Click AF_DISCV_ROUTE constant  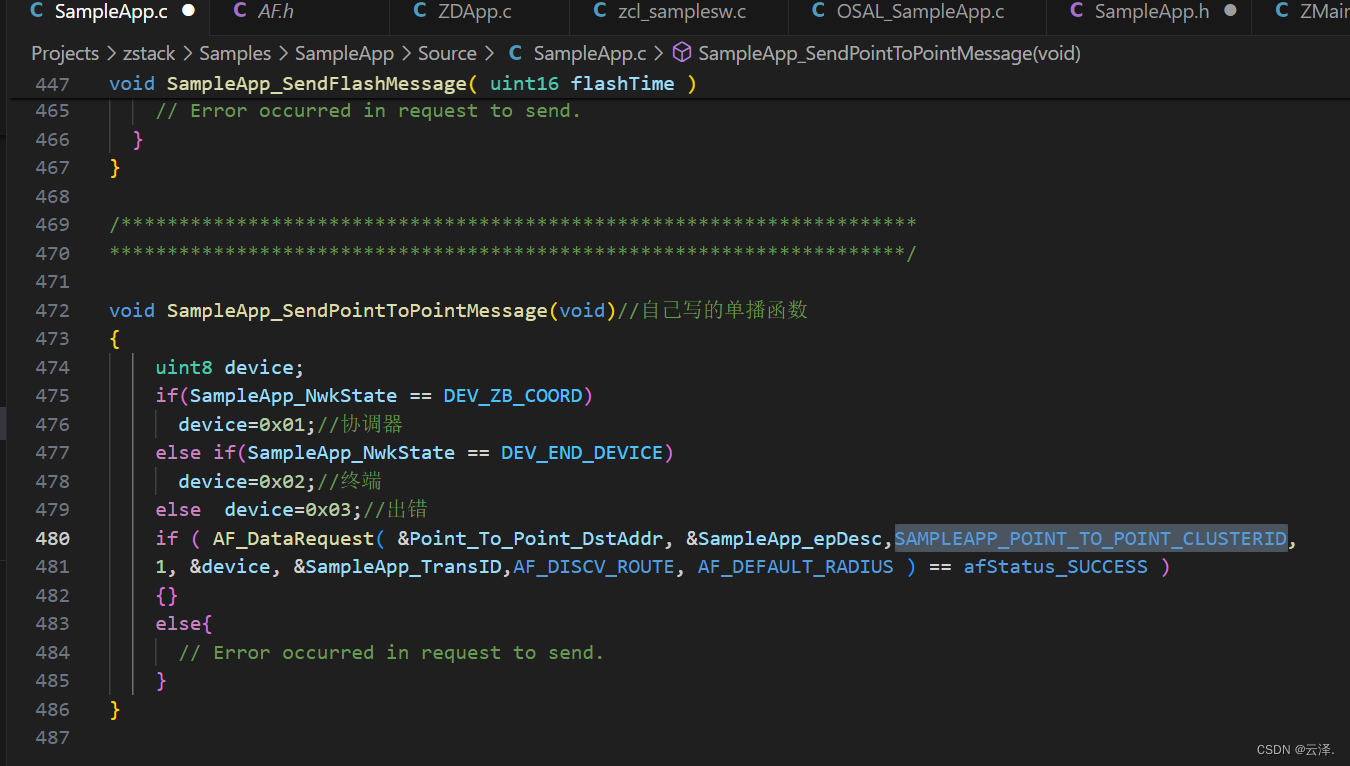click(594, 566)
